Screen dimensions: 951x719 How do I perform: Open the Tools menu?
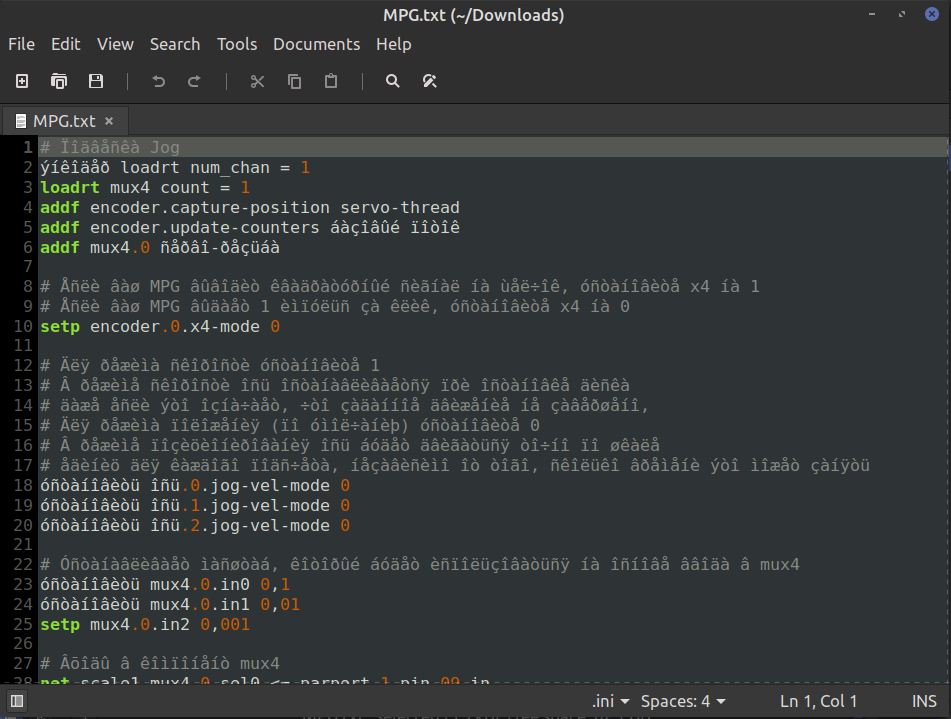point(237,44)
